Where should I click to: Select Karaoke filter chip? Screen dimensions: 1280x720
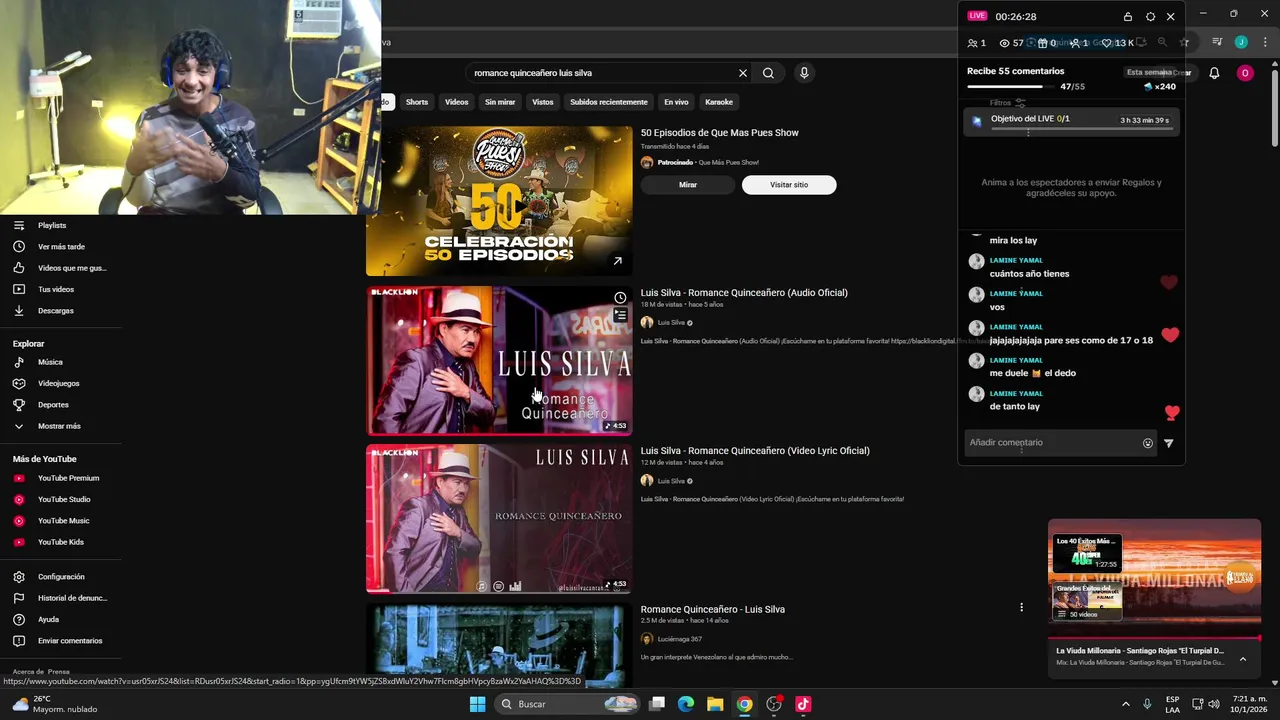coord(719,102)
